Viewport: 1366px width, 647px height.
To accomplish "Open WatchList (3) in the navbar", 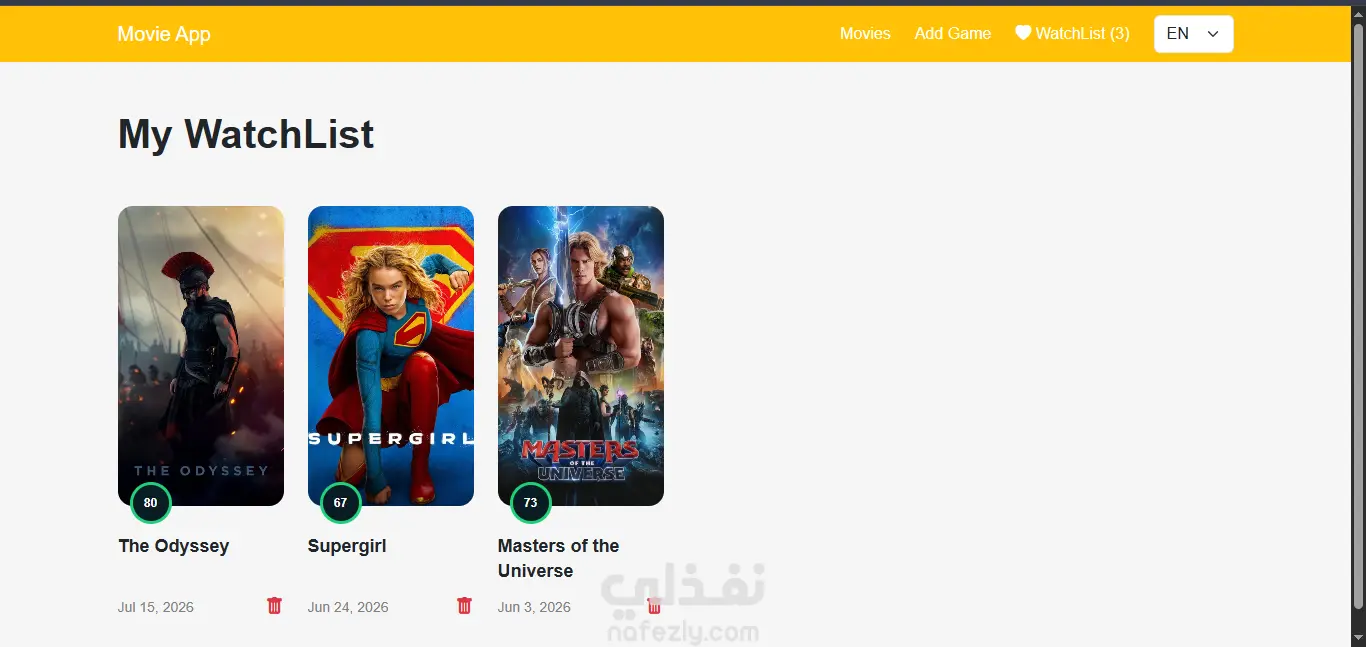I will click(1072, 34).
